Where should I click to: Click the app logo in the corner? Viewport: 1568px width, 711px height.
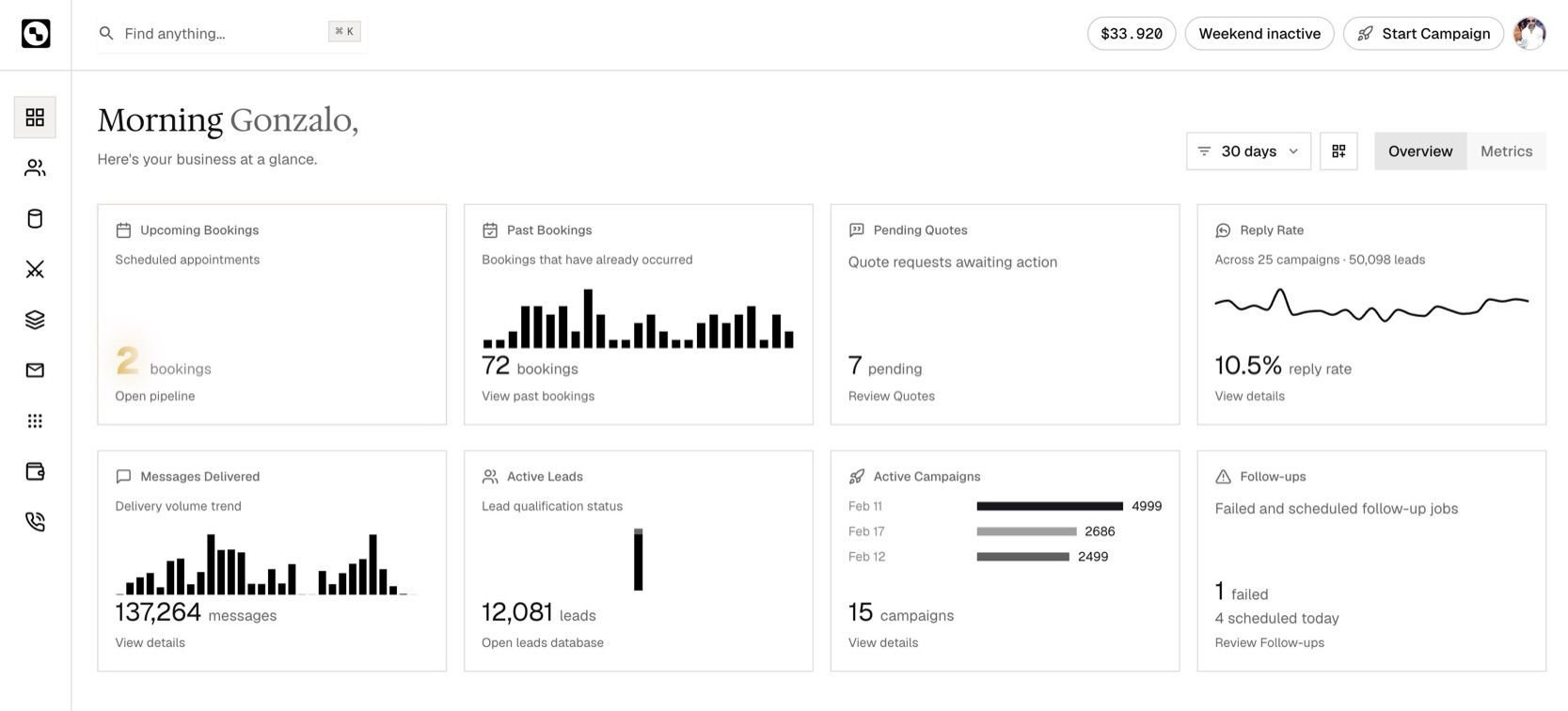coord(36,34)
